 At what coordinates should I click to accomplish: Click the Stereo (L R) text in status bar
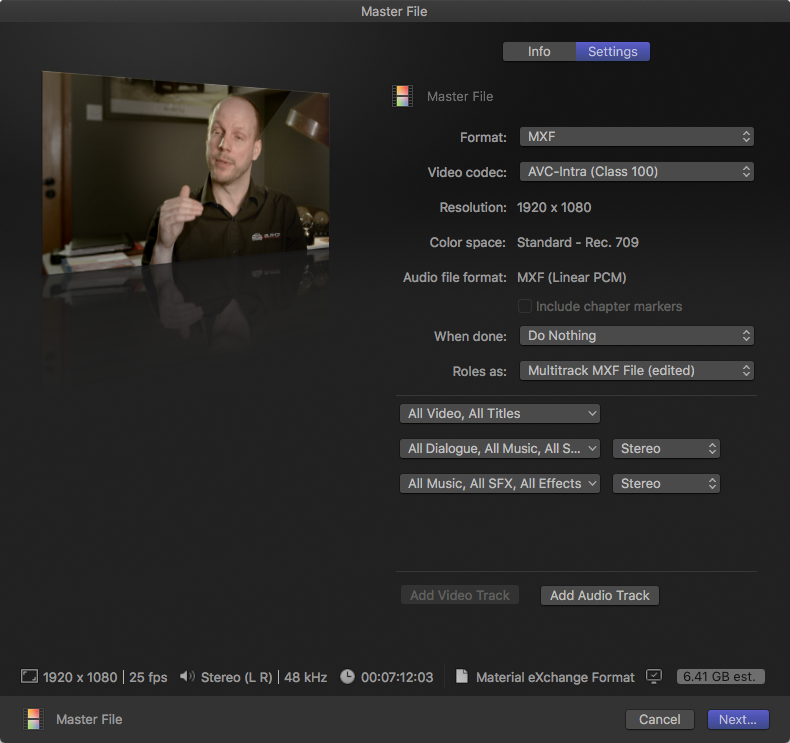click(237, 677)
